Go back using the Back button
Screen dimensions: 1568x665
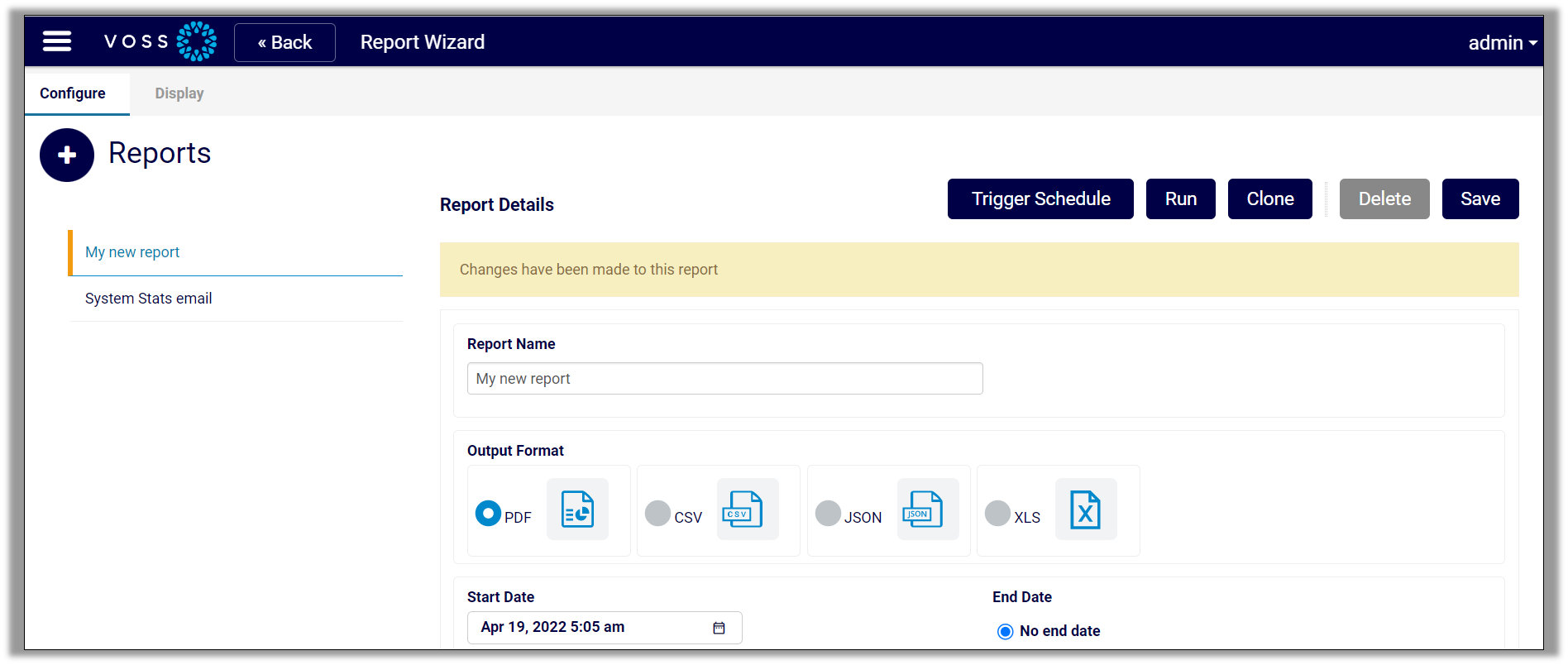click(284, 42)
